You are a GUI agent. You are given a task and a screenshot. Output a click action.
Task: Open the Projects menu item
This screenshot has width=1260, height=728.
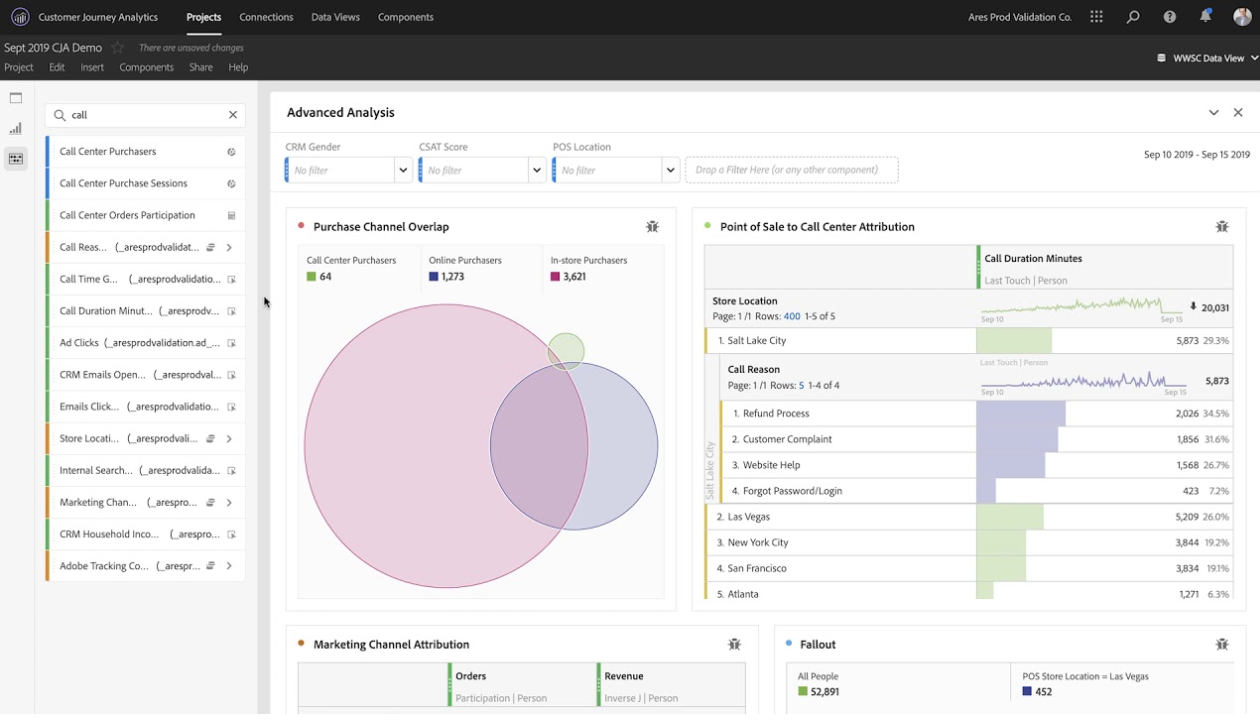pyautogui.click(x=203, y=17)
